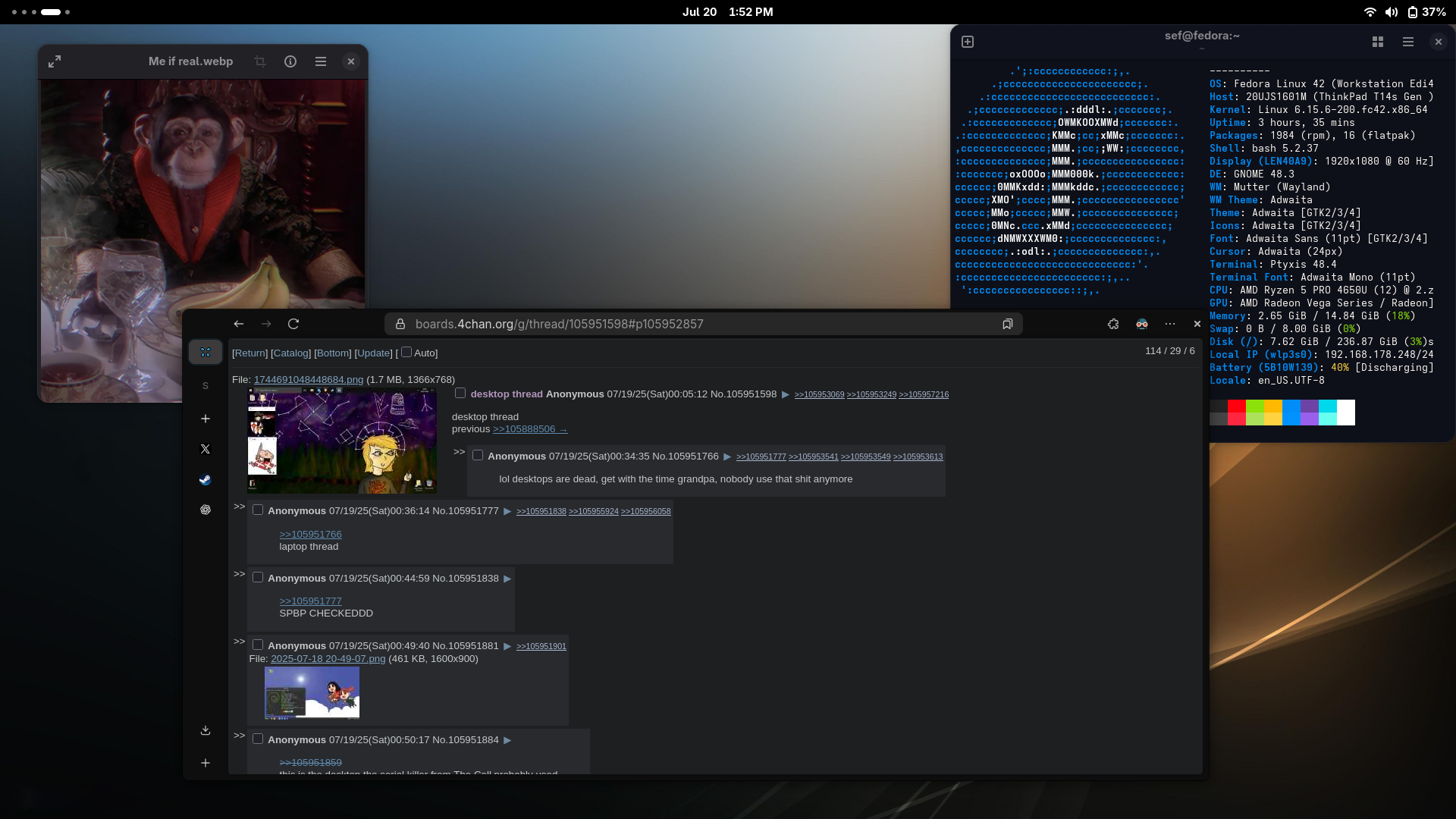Open the terminal main menu
Screen dimensions: 1456x819
1408,42
